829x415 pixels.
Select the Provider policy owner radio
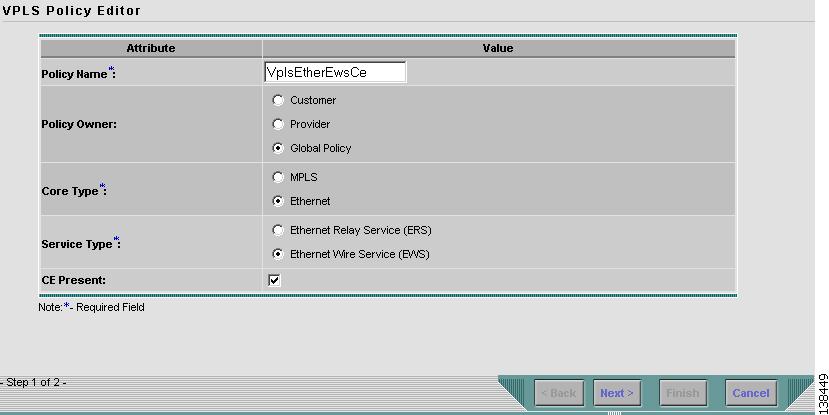pyautogui.click(x=278, y=124)
